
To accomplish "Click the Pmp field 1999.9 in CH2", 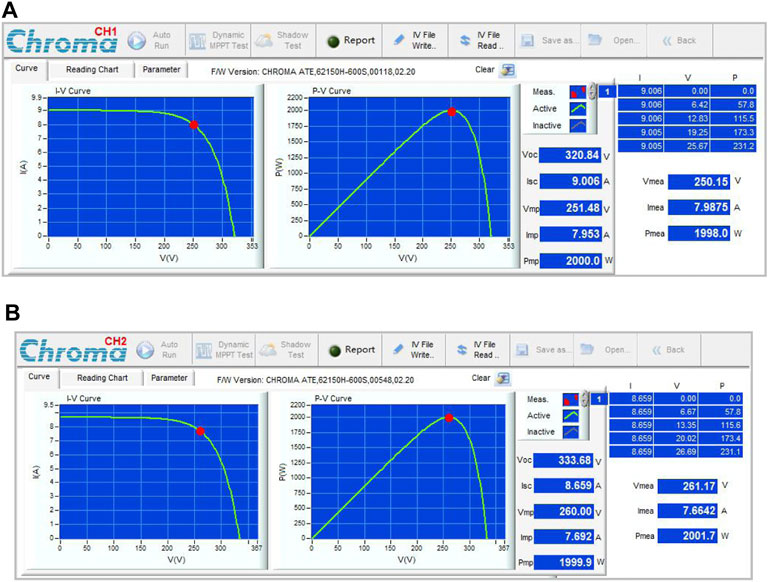I will pos(563,562).
